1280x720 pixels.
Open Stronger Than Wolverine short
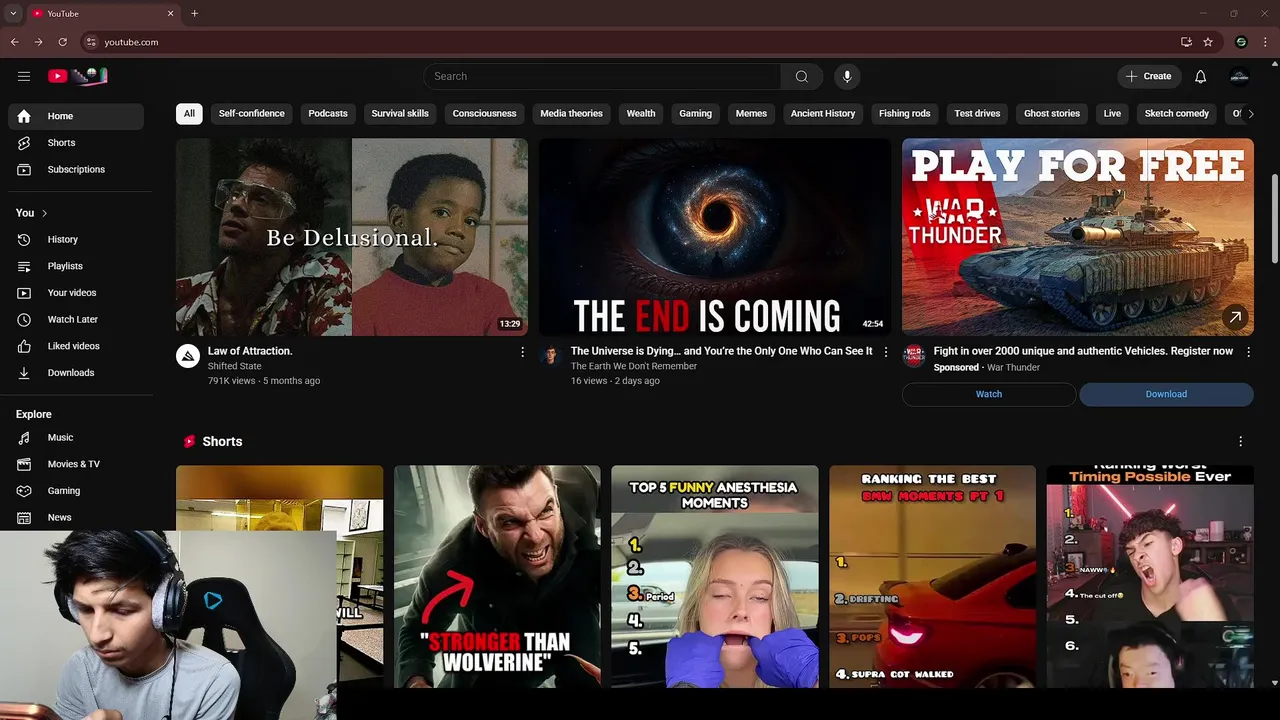(x=497, y=576)
